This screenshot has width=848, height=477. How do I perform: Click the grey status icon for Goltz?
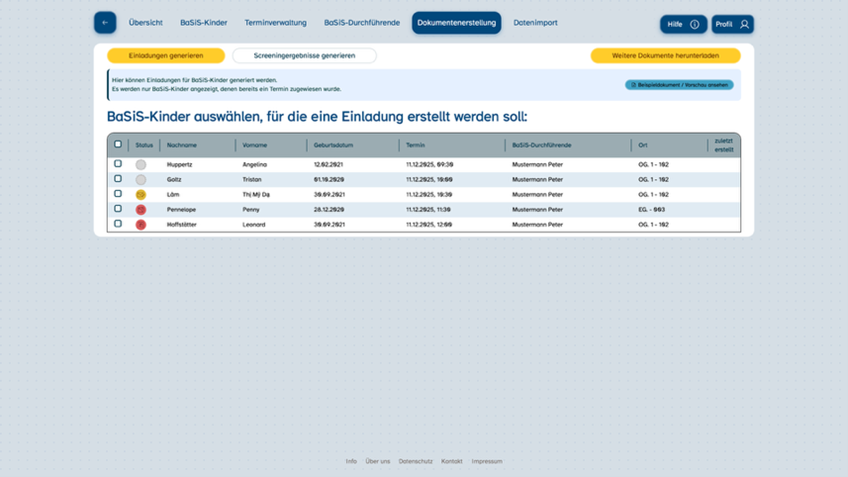141,180
